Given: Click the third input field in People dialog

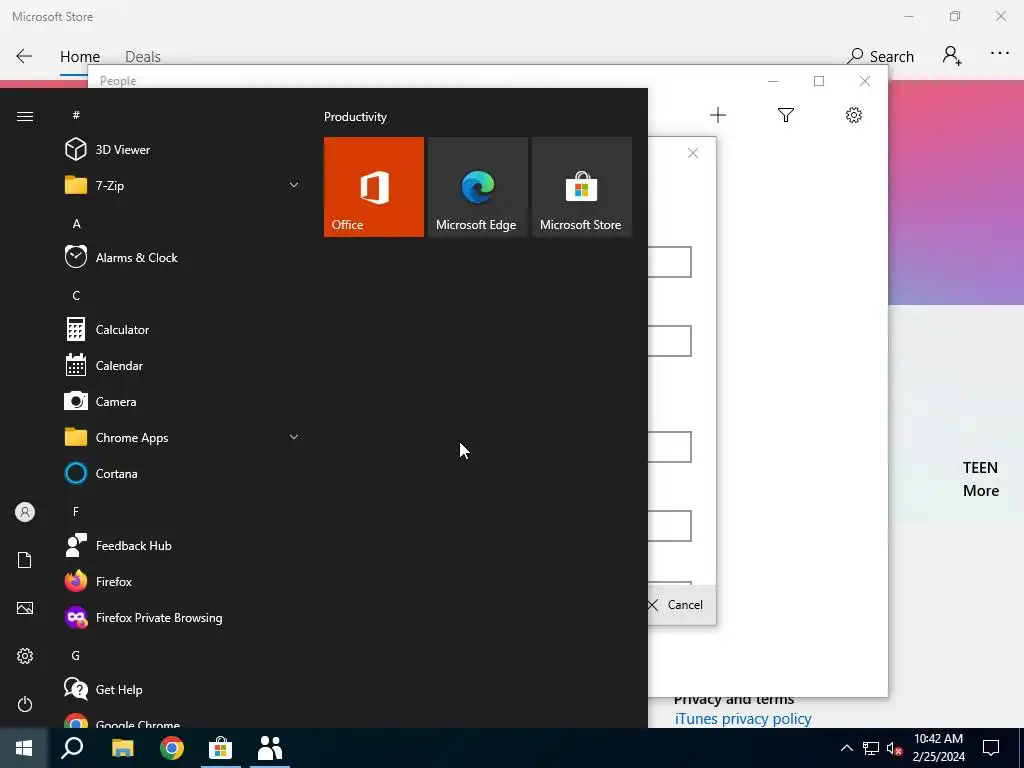Looking at the screenshot, I should coord(669,447).
